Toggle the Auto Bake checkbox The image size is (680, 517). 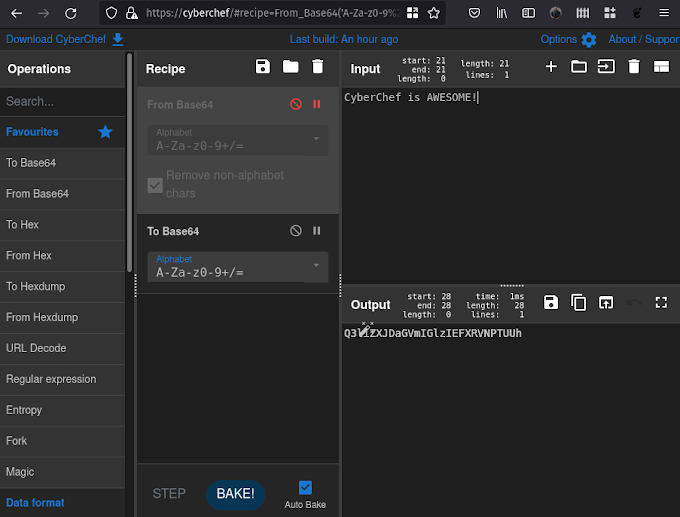tap(305, 488)
